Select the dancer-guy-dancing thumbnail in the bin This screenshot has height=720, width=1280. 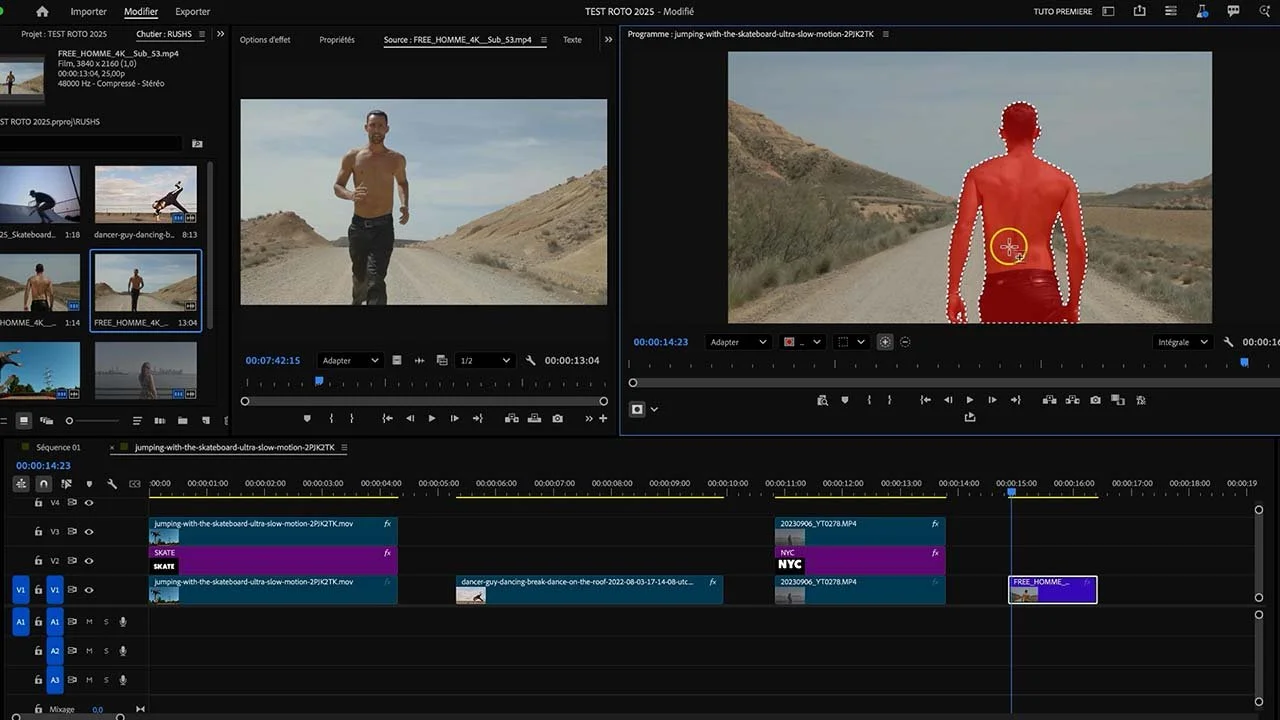pos(145,194)
